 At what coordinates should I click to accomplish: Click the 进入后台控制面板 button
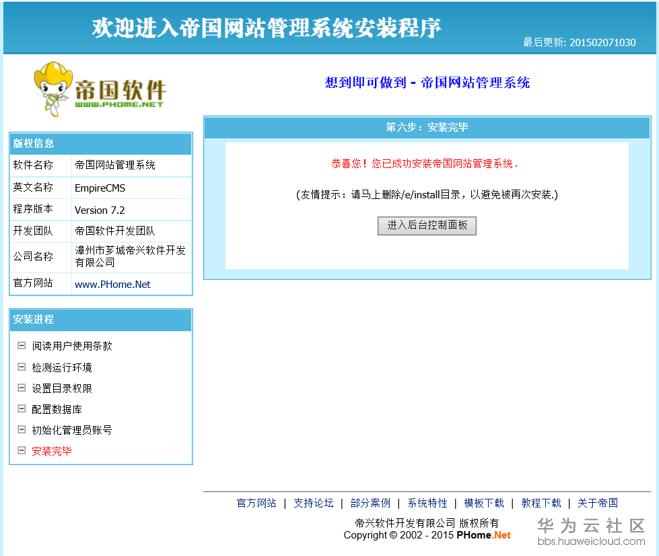tap(427, 226)
